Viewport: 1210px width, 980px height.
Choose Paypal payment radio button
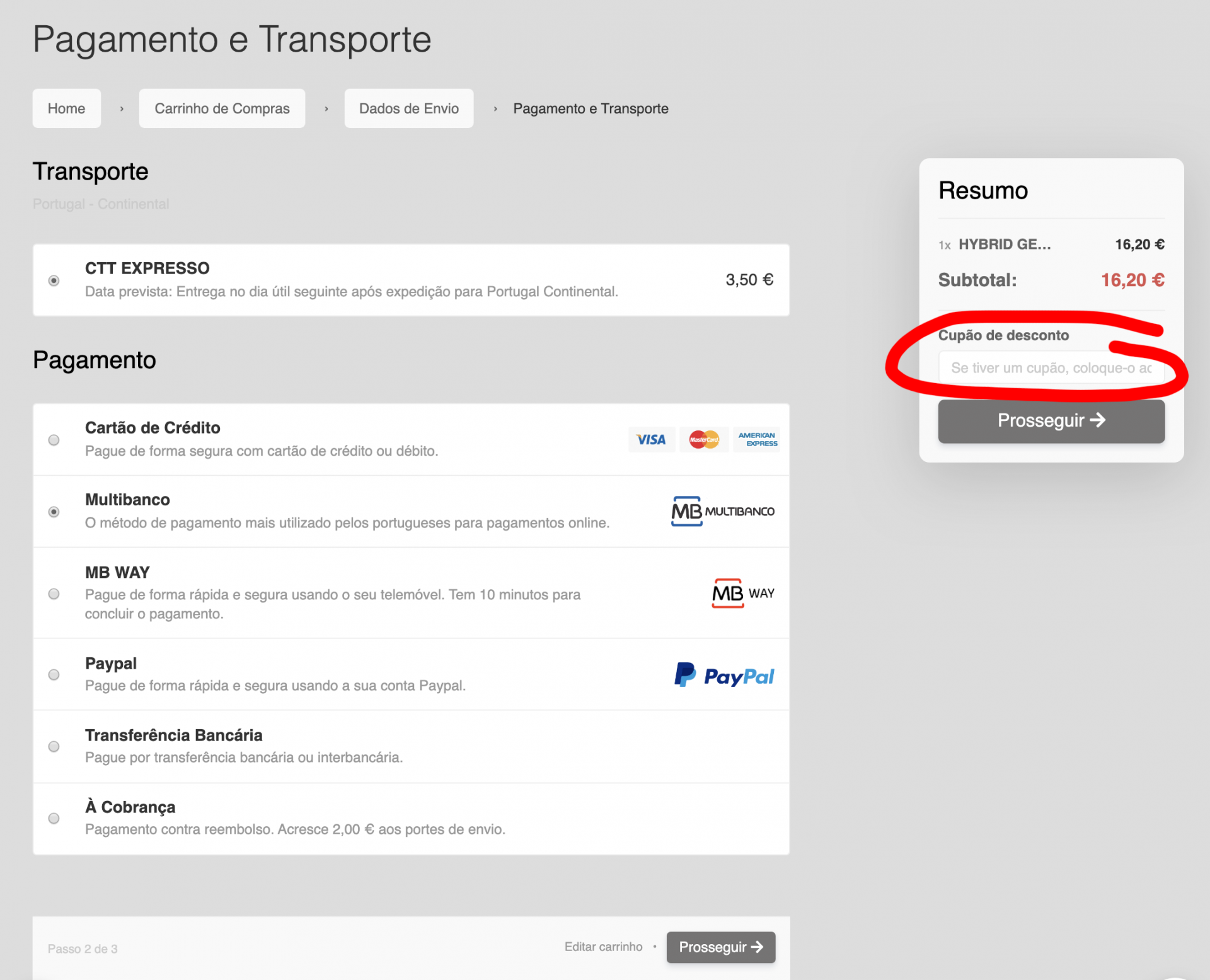[54, 674]
